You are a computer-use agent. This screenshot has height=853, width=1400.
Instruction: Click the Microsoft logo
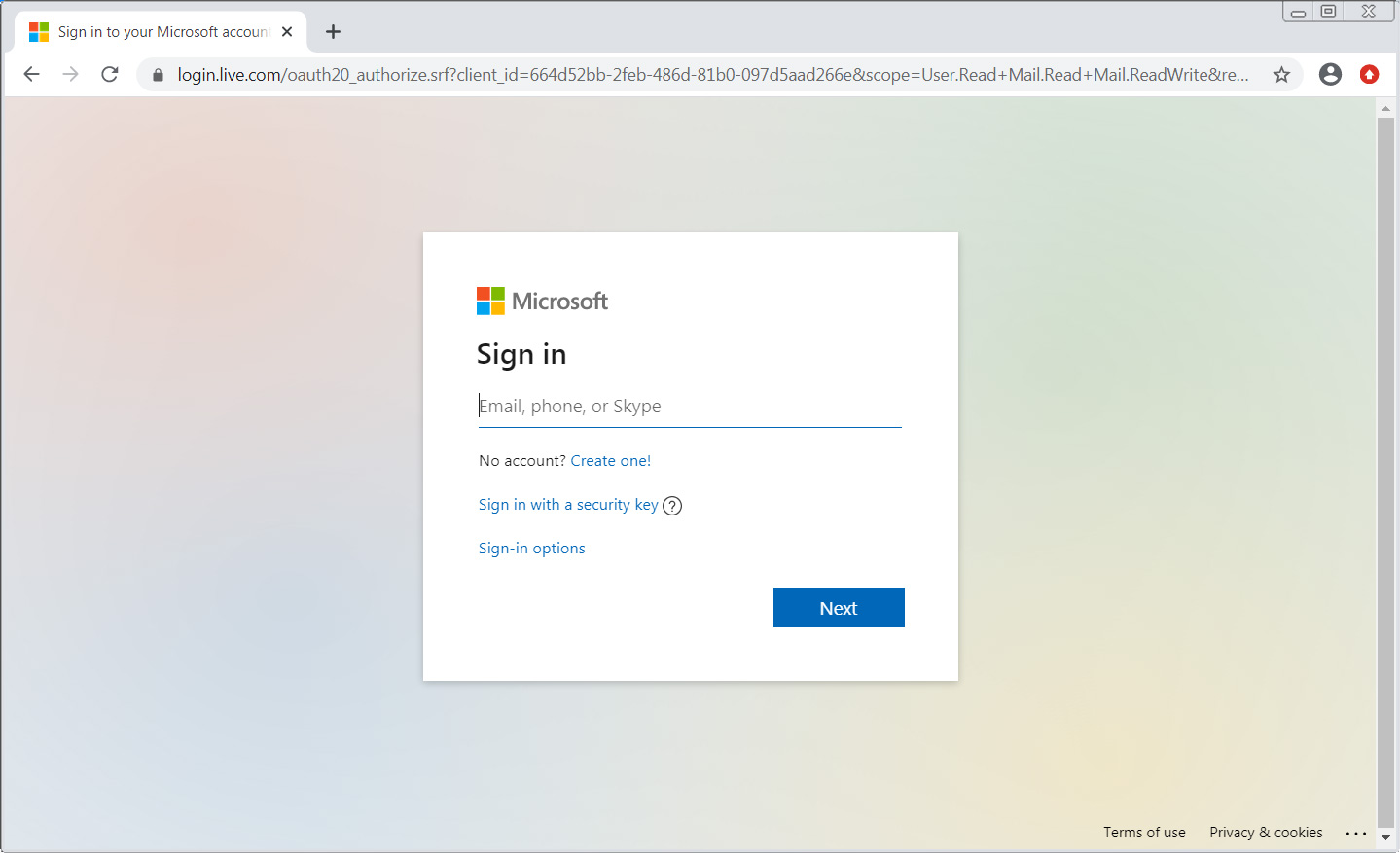[542, 302]
